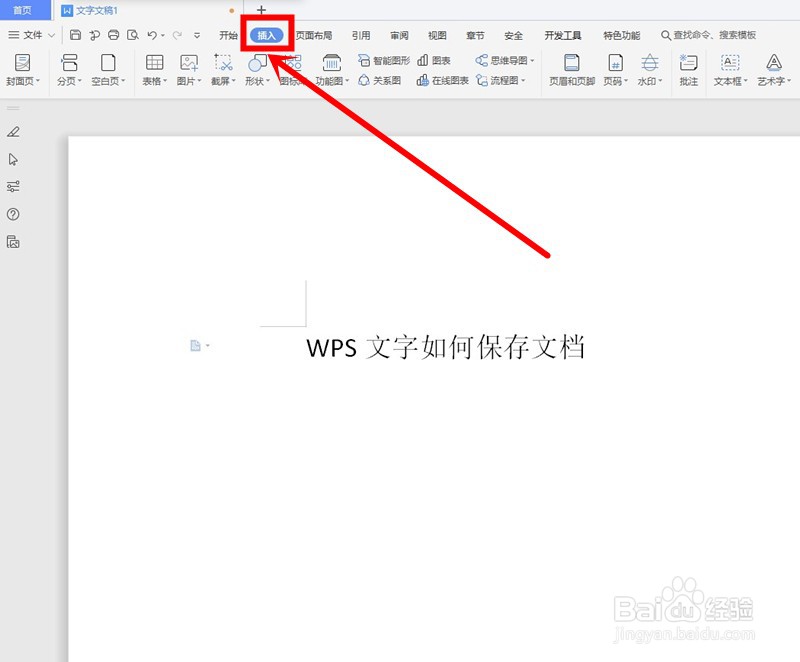
Task: Expand the 形状 shapes dropdown arrow
Action: (268, 81)
